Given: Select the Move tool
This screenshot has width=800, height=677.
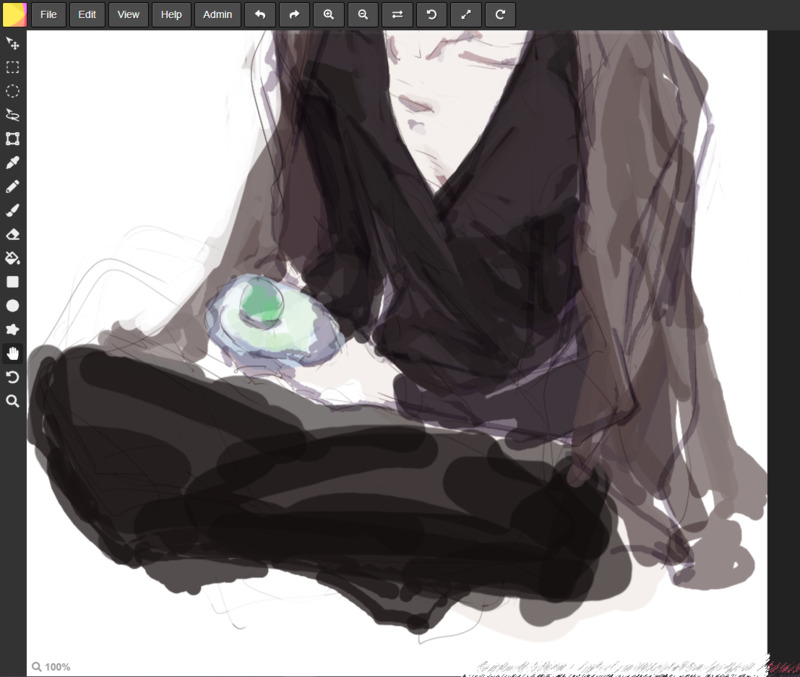Looking at the screenshot, I should (x=13, y=44).
